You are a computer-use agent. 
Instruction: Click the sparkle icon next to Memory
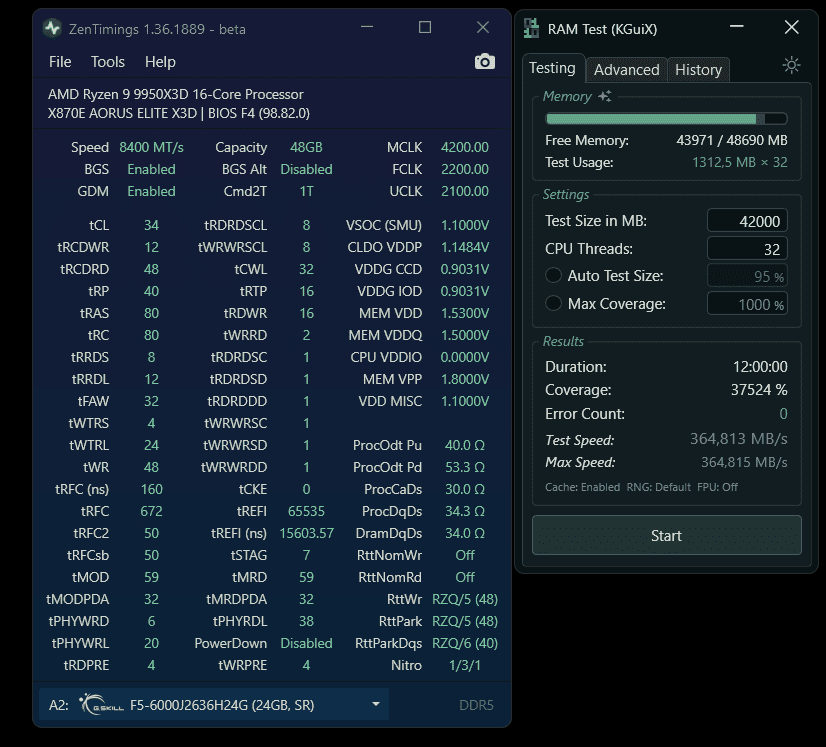click(x=605, y=96)
